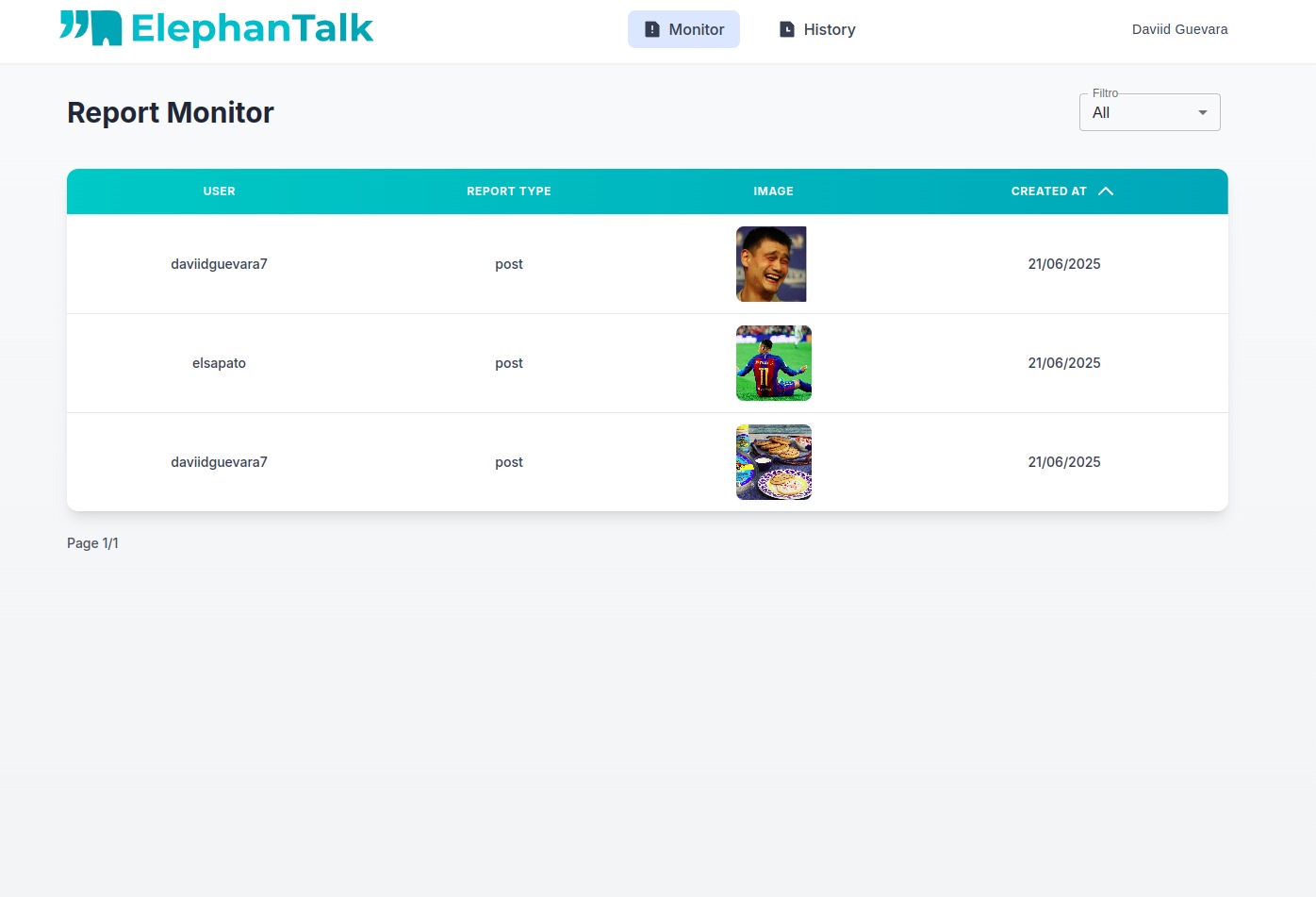The height and width of the screenshot is (897, 1316).
Task: Sort table by the User column header
Action: tap(219, 191)
